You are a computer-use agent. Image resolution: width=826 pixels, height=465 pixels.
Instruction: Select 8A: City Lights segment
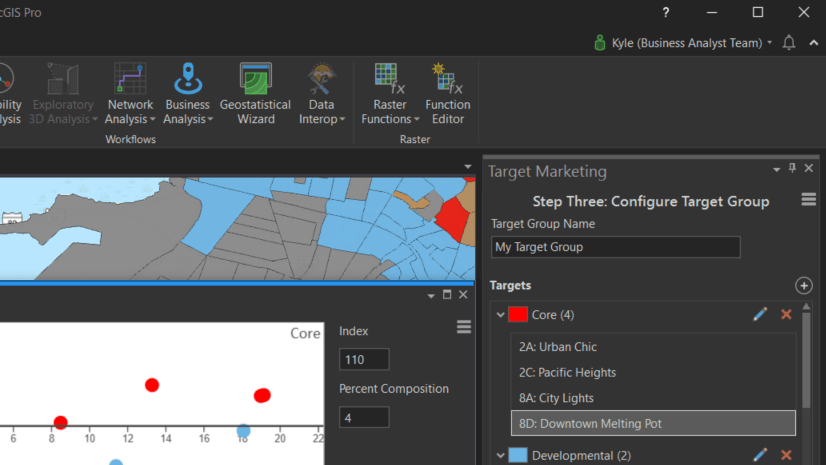pos(653,398)
